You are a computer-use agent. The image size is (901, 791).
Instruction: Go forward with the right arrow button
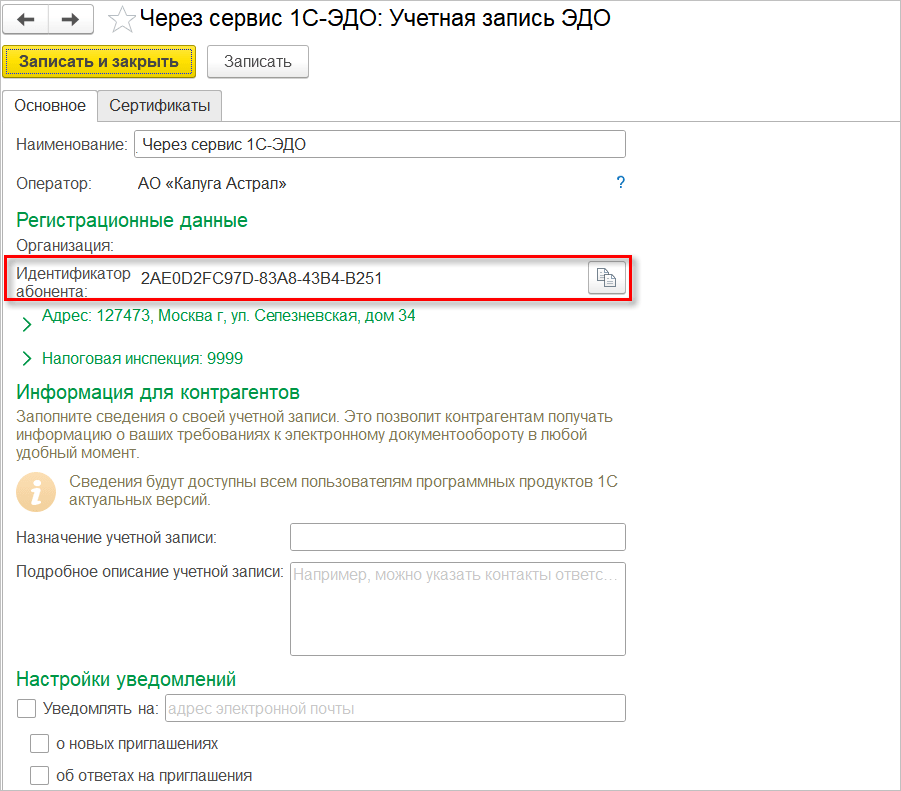(x=70, y=19)
